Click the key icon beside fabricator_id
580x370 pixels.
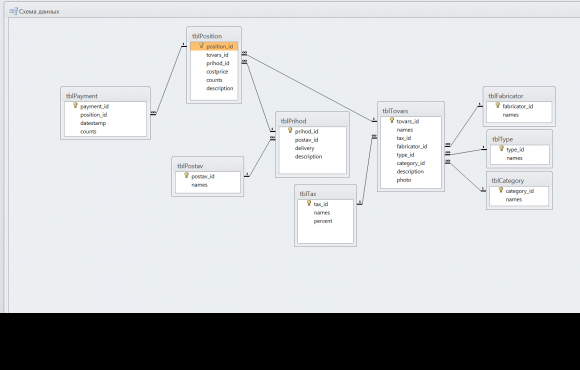coord(498,105)
